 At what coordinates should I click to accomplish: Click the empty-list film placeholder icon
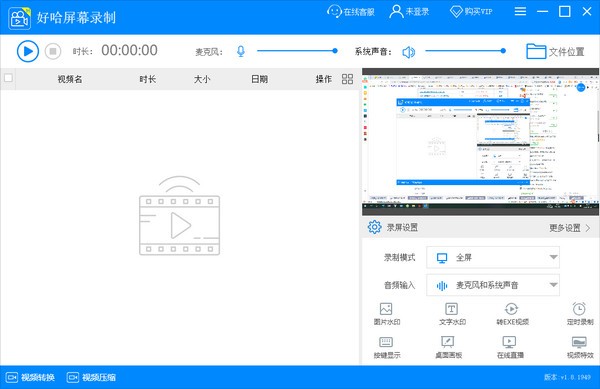[x=179, y=216]
